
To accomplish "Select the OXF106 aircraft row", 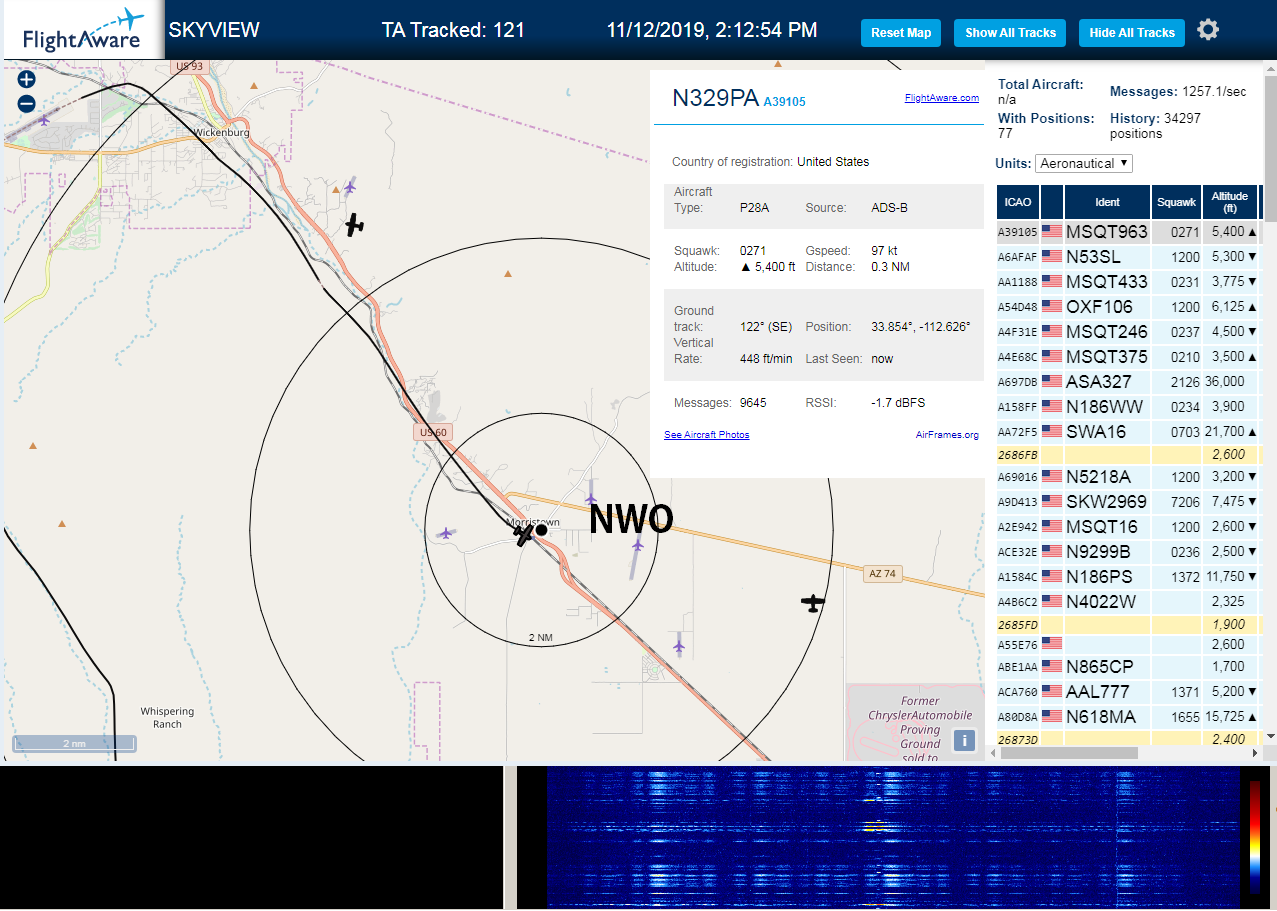I will pyautogui.click(x=1128, y=307).
